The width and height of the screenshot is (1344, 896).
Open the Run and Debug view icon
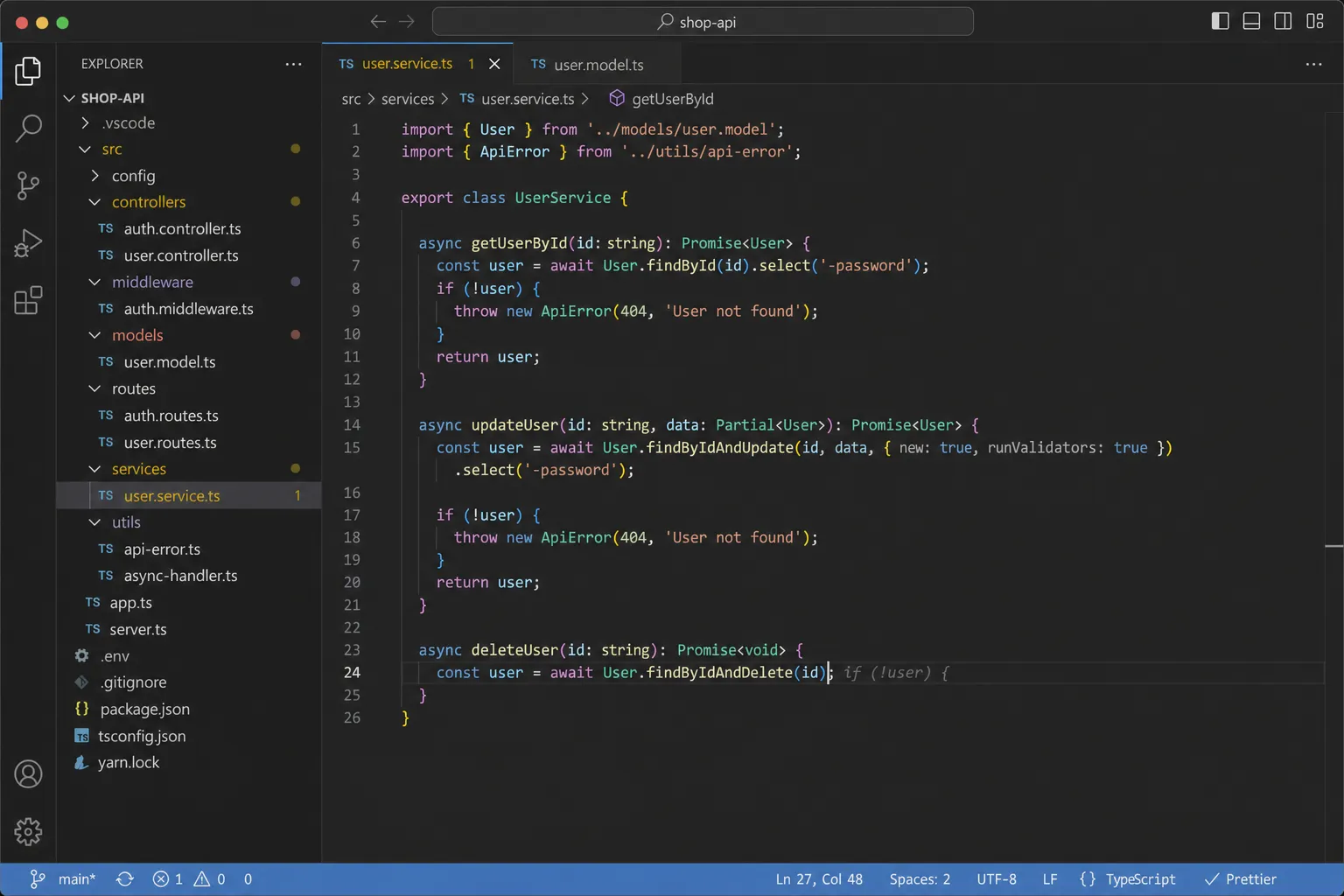[x=28, y=243]
